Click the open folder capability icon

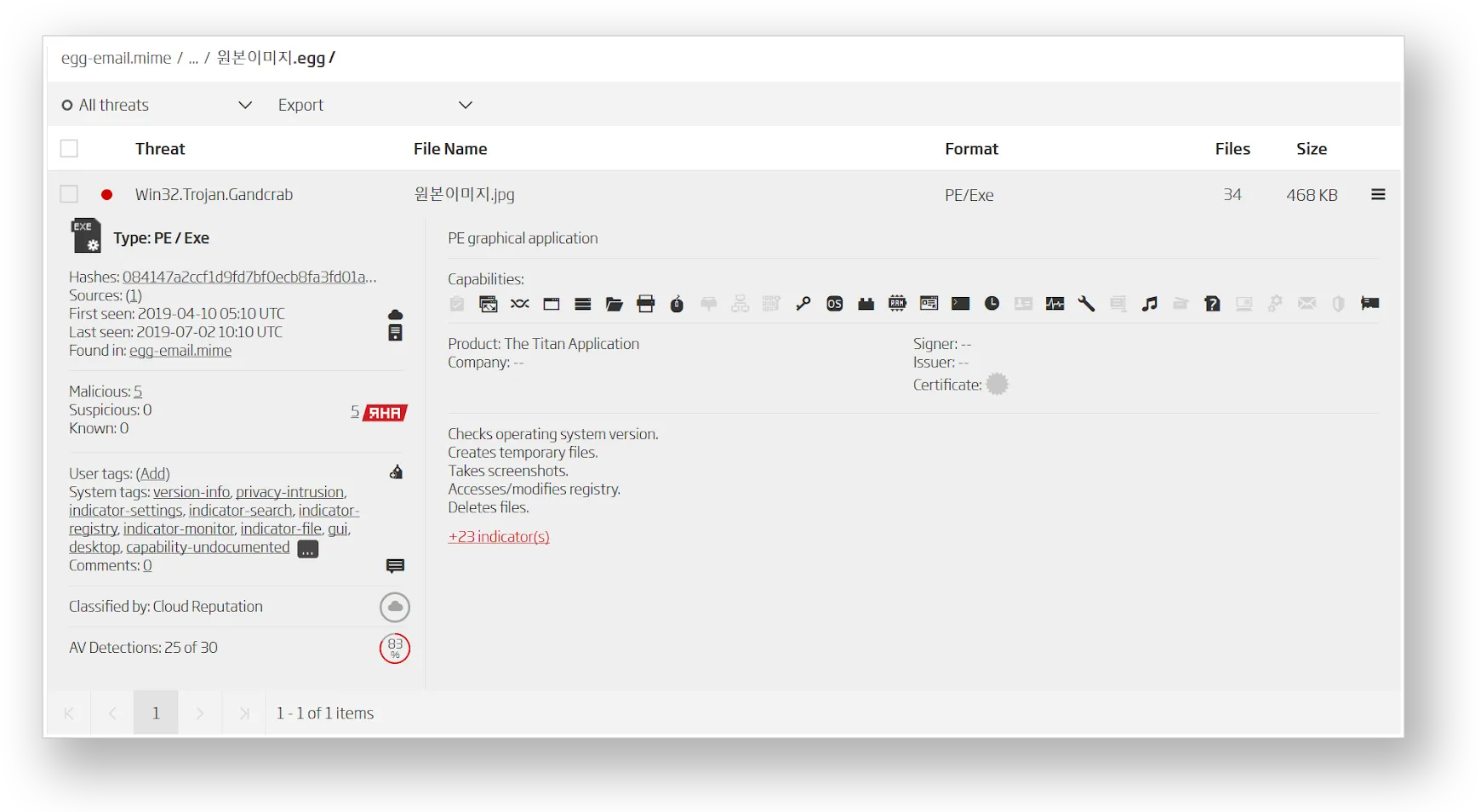(615, 304)
